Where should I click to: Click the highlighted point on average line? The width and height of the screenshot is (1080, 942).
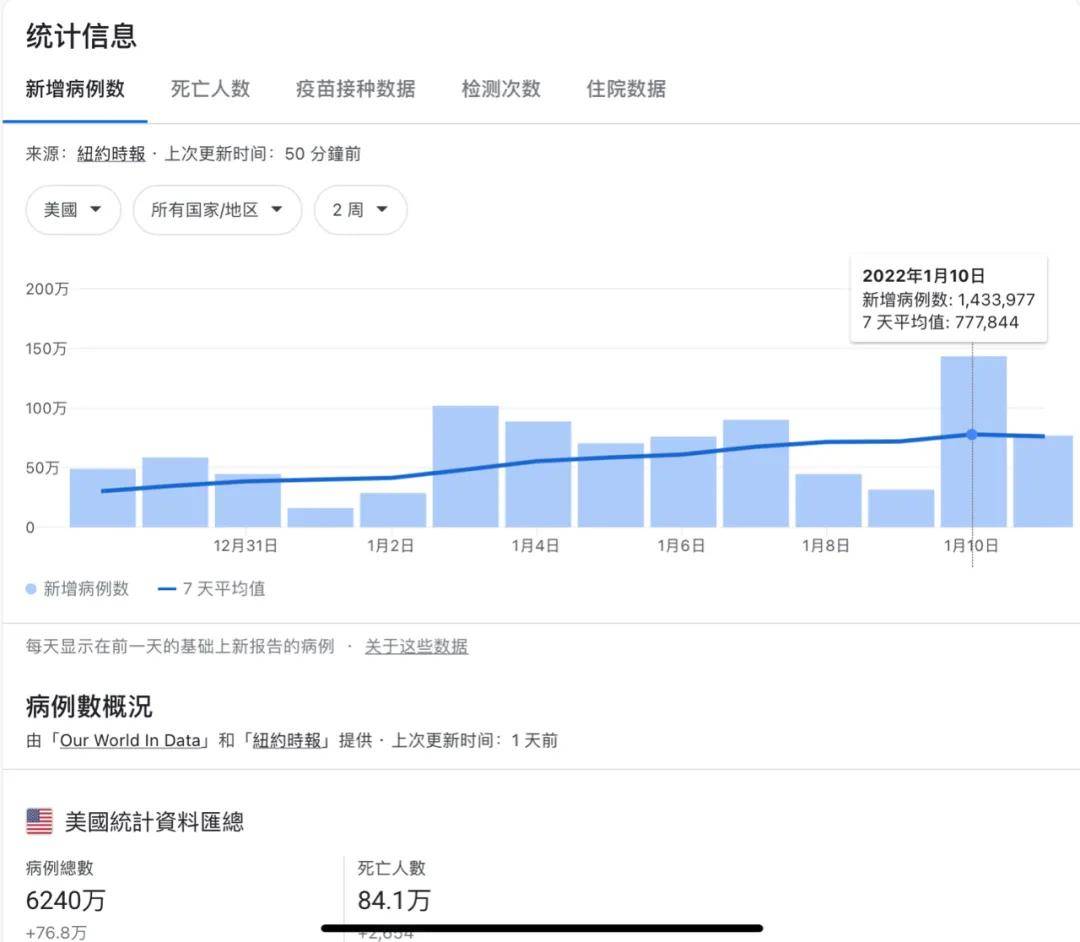[x=972, y=434]
